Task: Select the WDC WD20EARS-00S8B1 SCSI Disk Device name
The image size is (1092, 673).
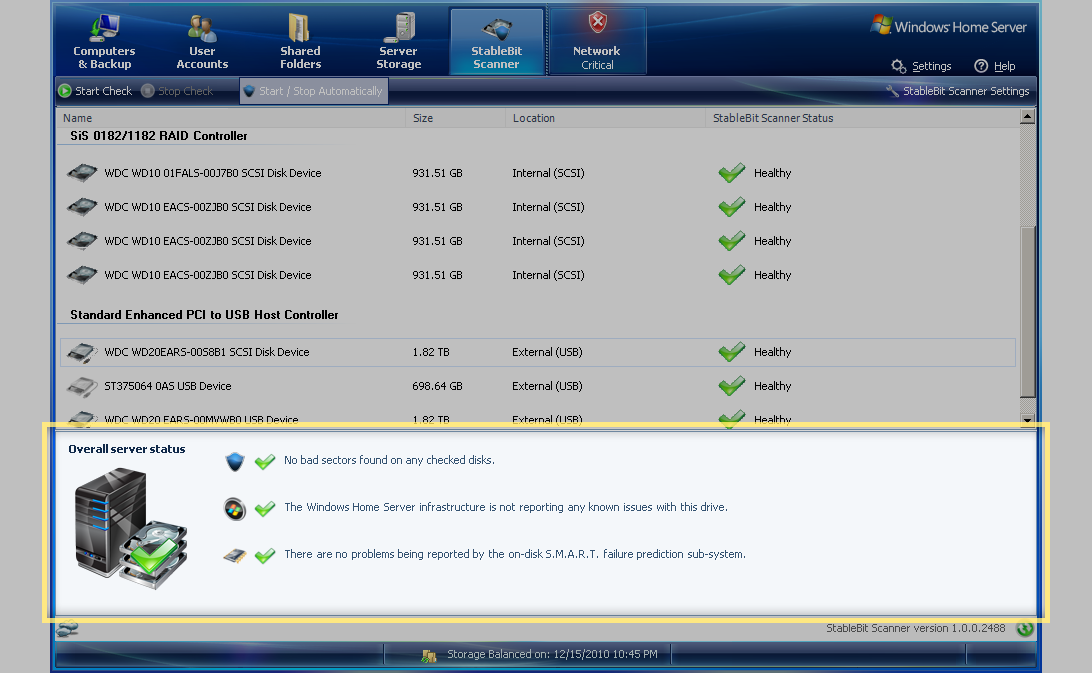Action: click(x=207, y=353)
